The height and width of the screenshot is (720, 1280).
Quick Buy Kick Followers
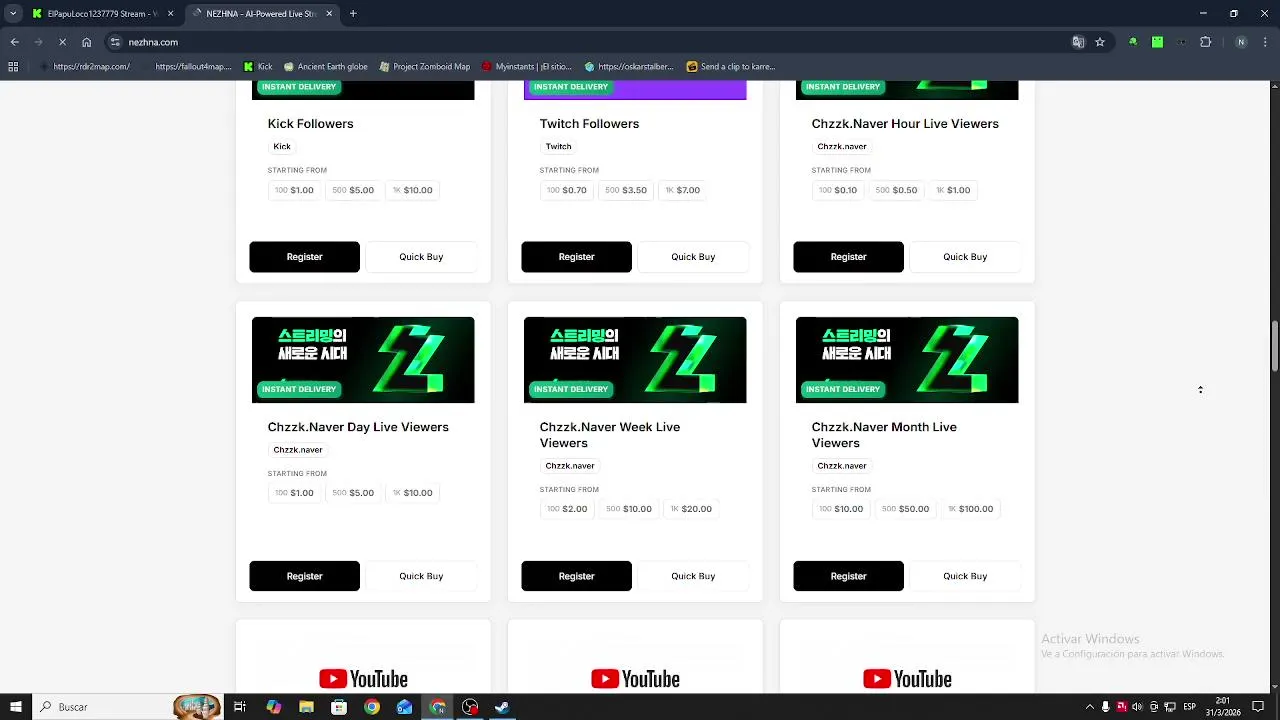pyautogui.click(x=421, y=257)
